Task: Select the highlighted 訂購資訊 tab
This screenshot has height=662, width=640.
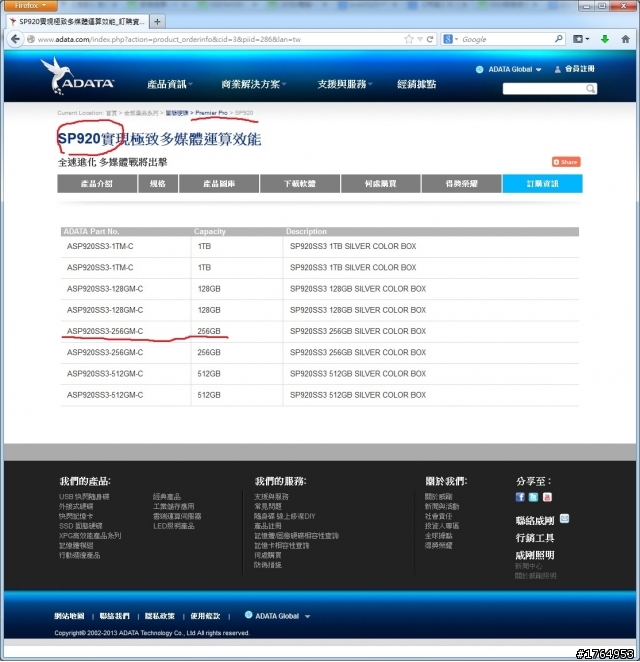Action: [542, 184]
